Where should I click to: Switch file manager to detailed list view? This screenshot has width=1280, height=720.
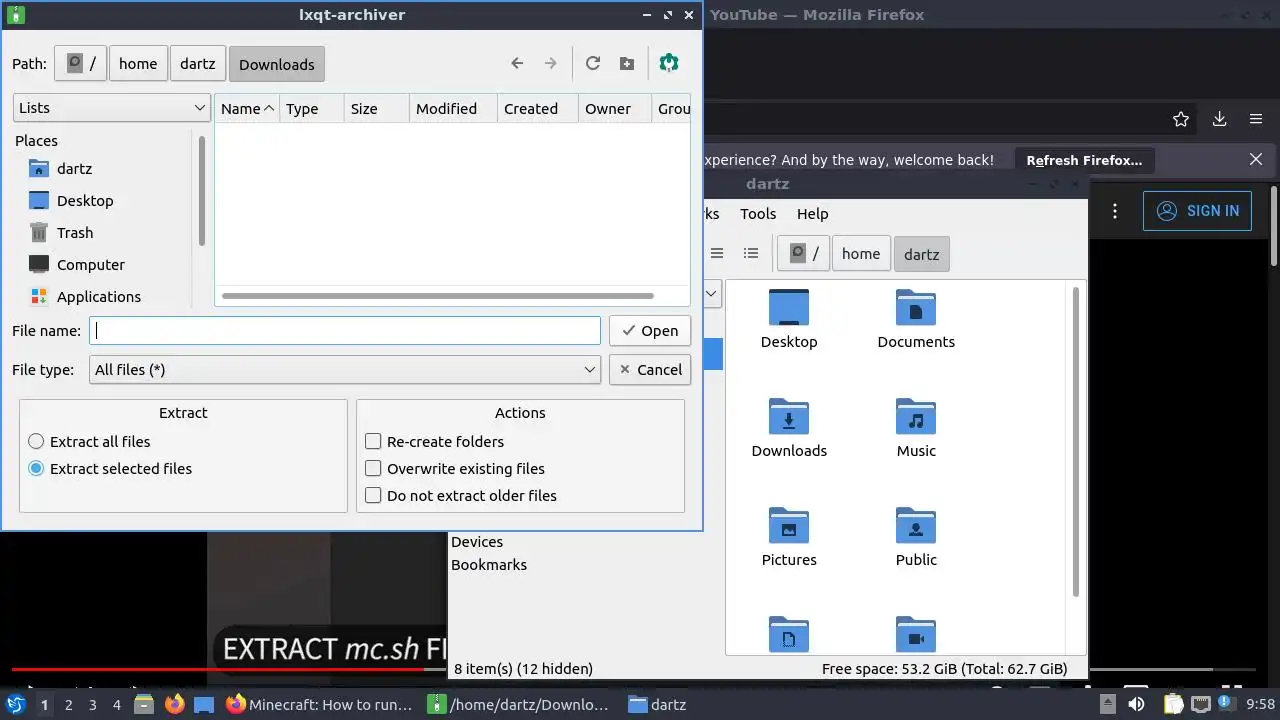[751, 254]
